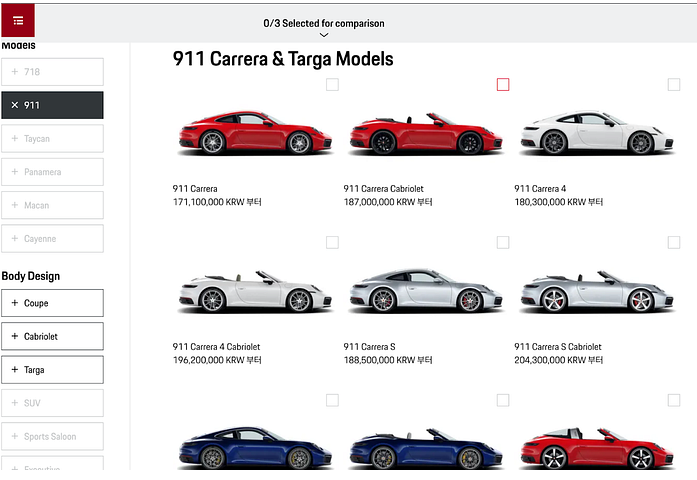Filter by Coupe body design
697x480 pixels.
(52, 303)
